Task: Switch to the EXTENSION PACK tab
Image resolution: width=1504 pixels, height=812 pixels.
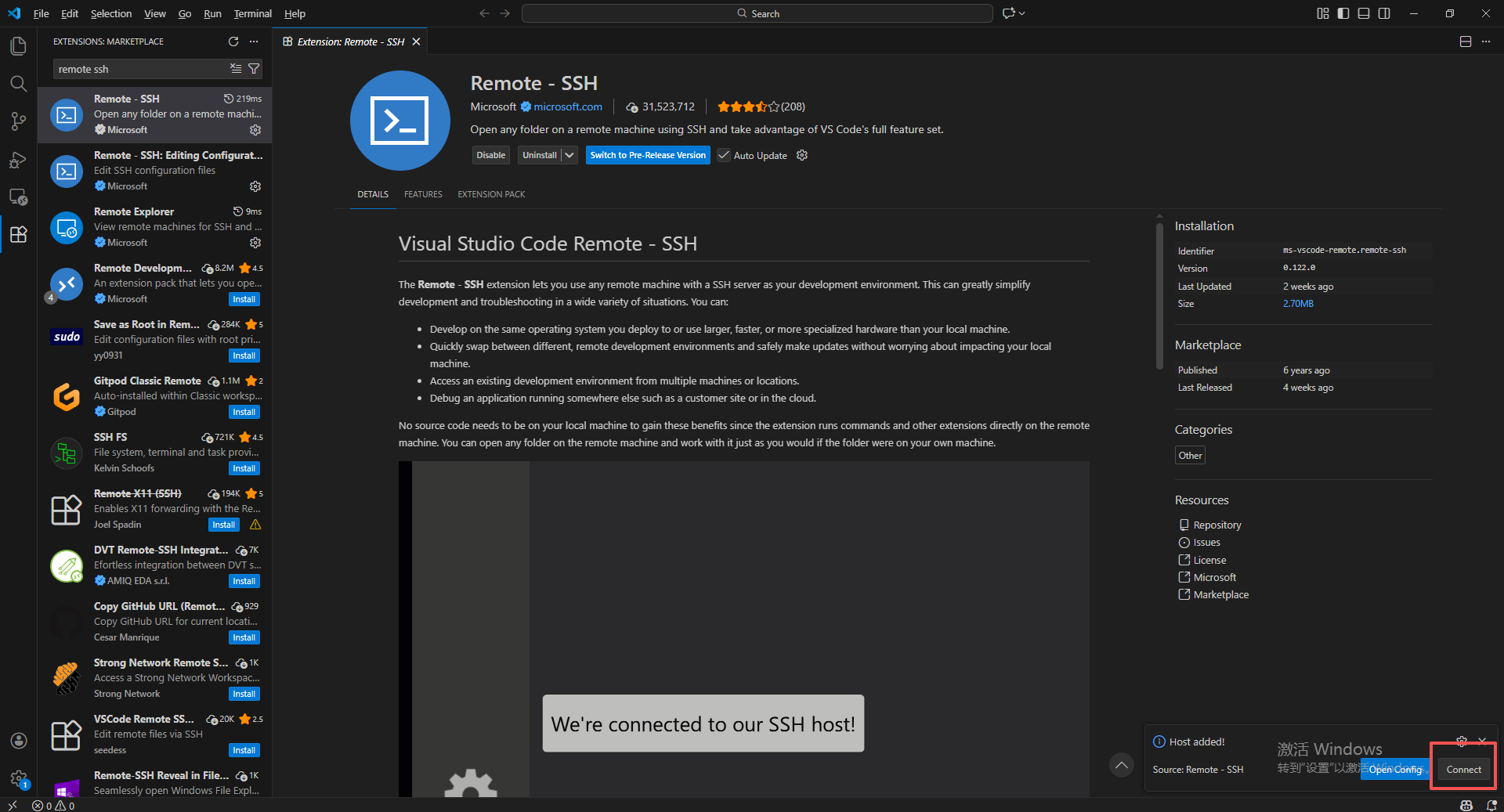Action: point(491,194)
